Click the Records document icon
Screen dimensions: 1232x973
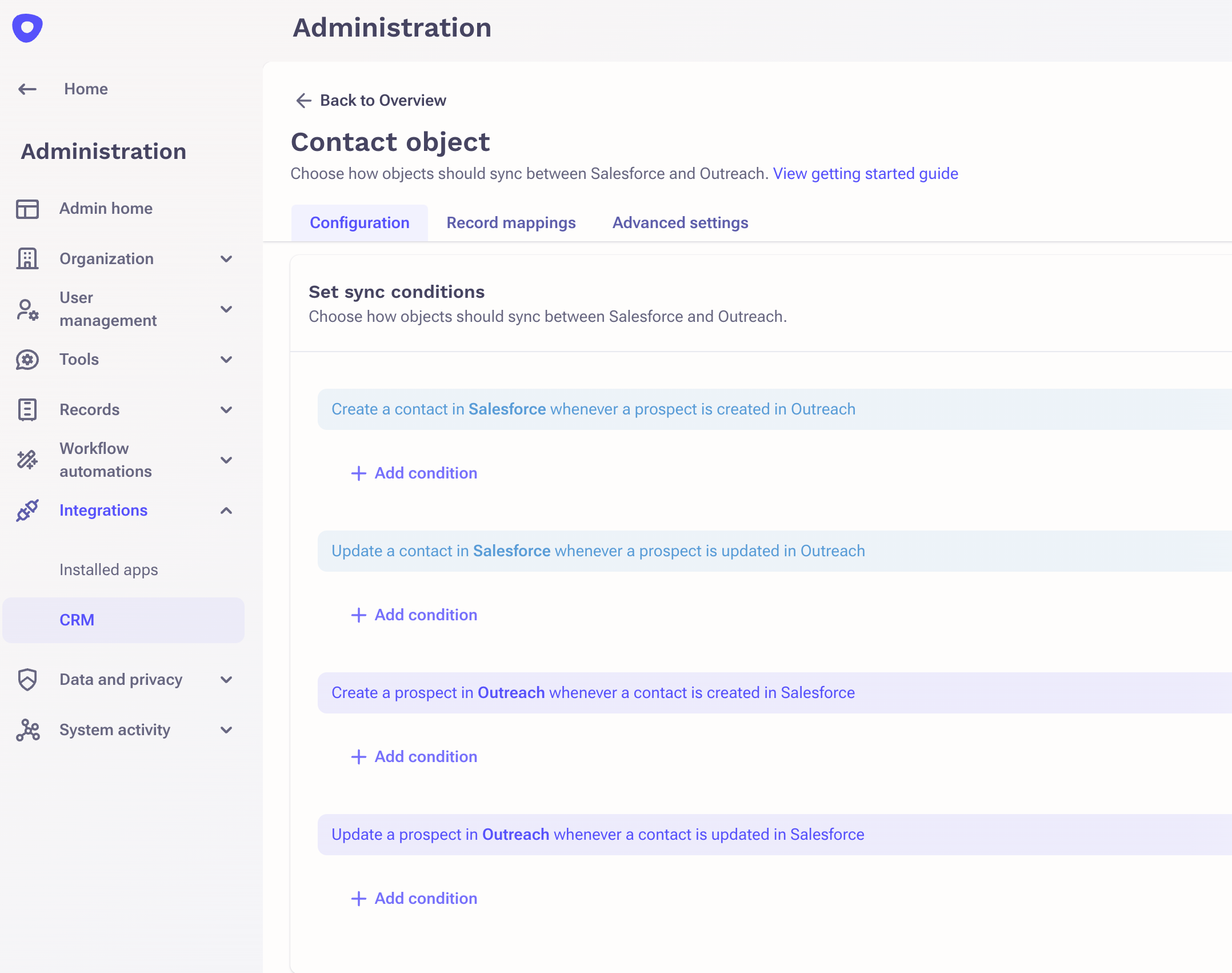coord(27,410)
